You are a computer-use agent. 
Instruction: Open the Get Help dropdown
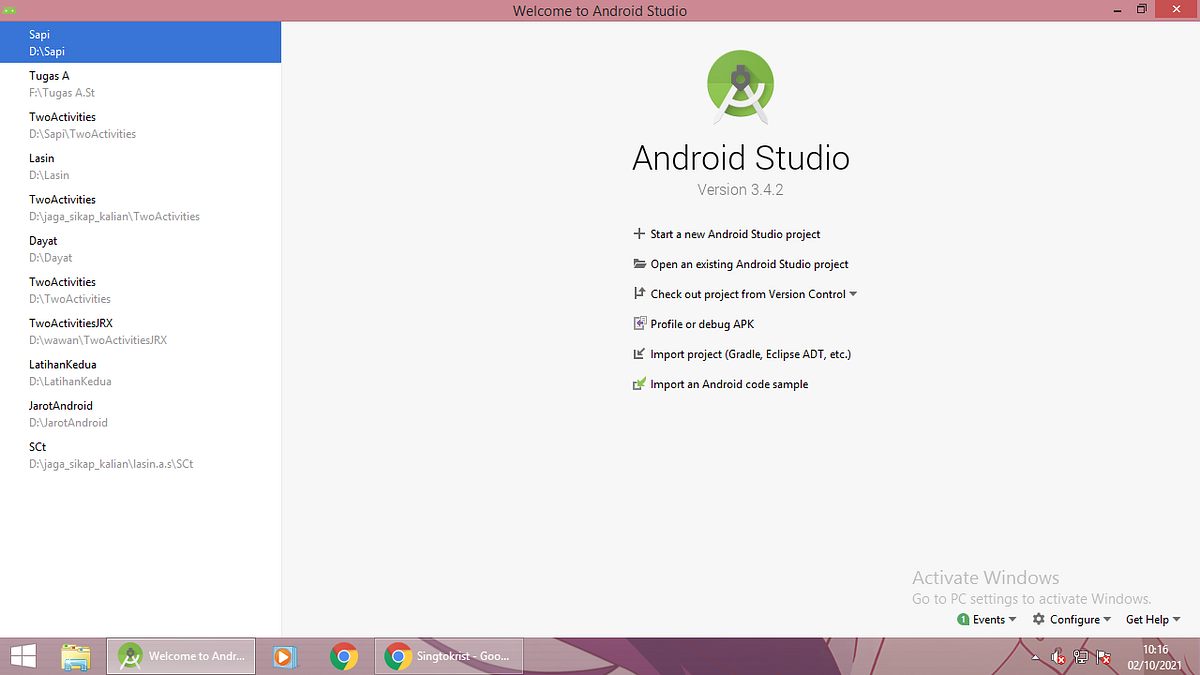(1153, 619)
